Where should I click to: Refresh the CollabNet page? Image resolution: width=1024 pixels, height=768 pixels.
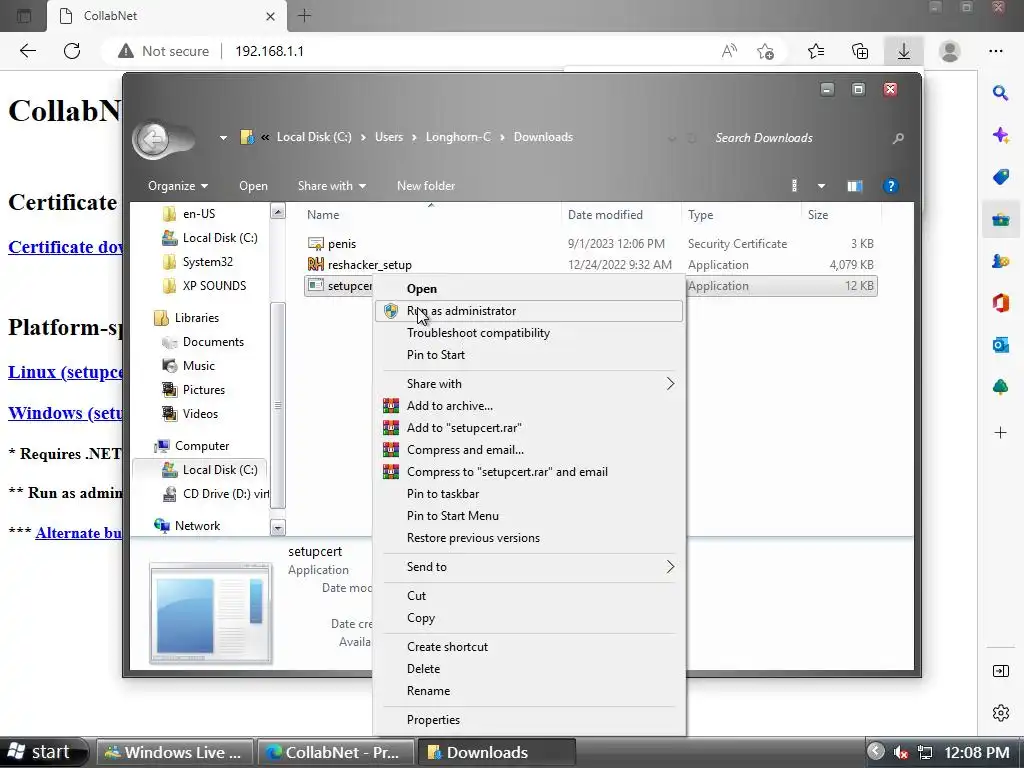pyautogui.click(x=72, y=51)
